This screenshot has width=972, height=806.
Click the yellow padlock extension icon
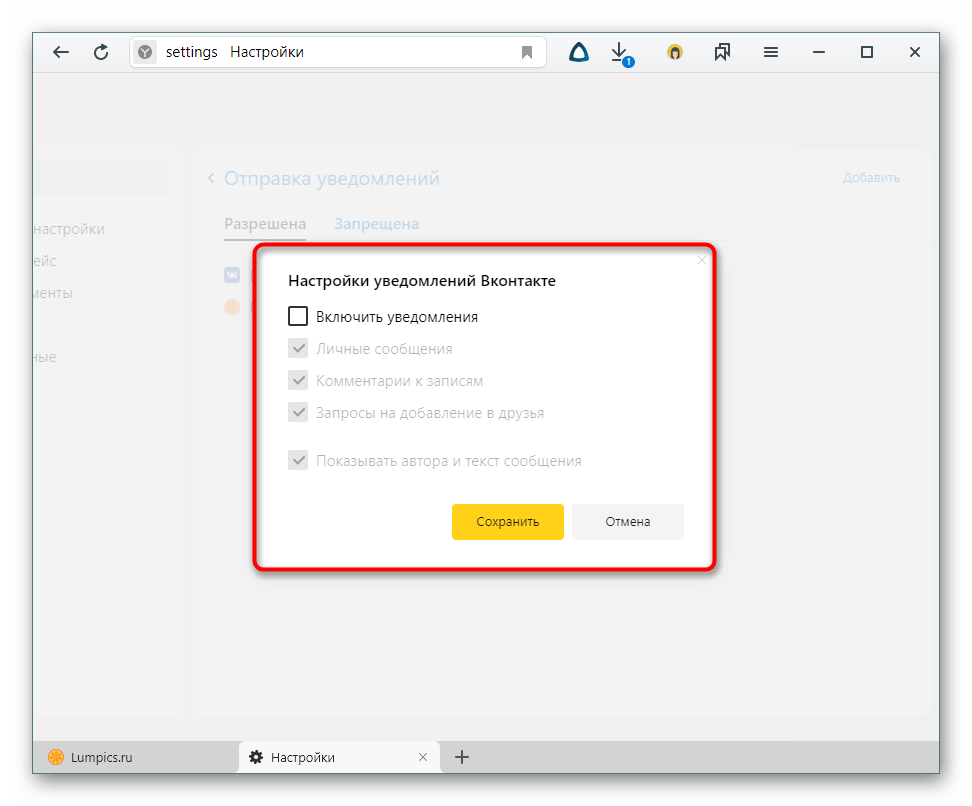(x=675, y=53)
